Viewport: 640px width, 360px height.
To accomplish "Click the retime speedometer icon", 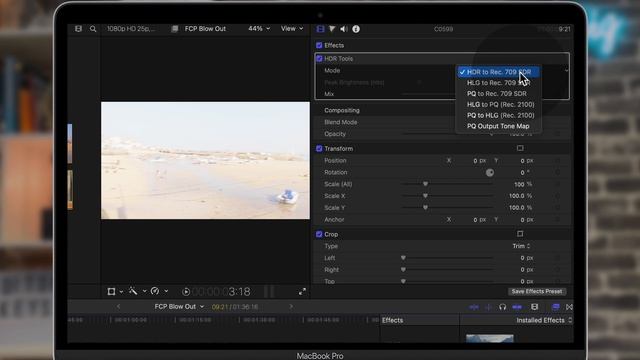I will pyautogui.click(x=155, y=291).
